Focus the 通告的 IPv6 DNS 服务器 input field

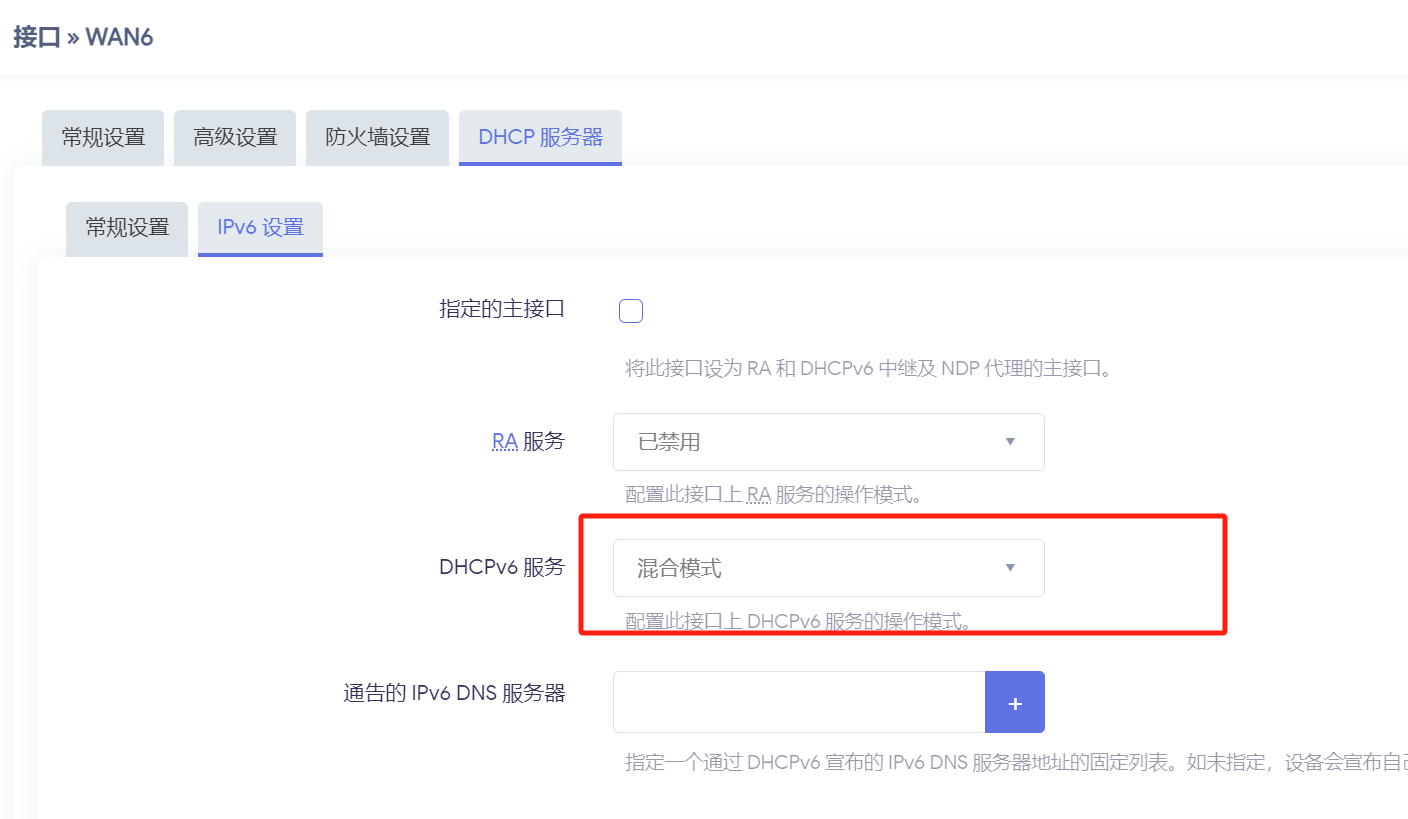point(799,702)
